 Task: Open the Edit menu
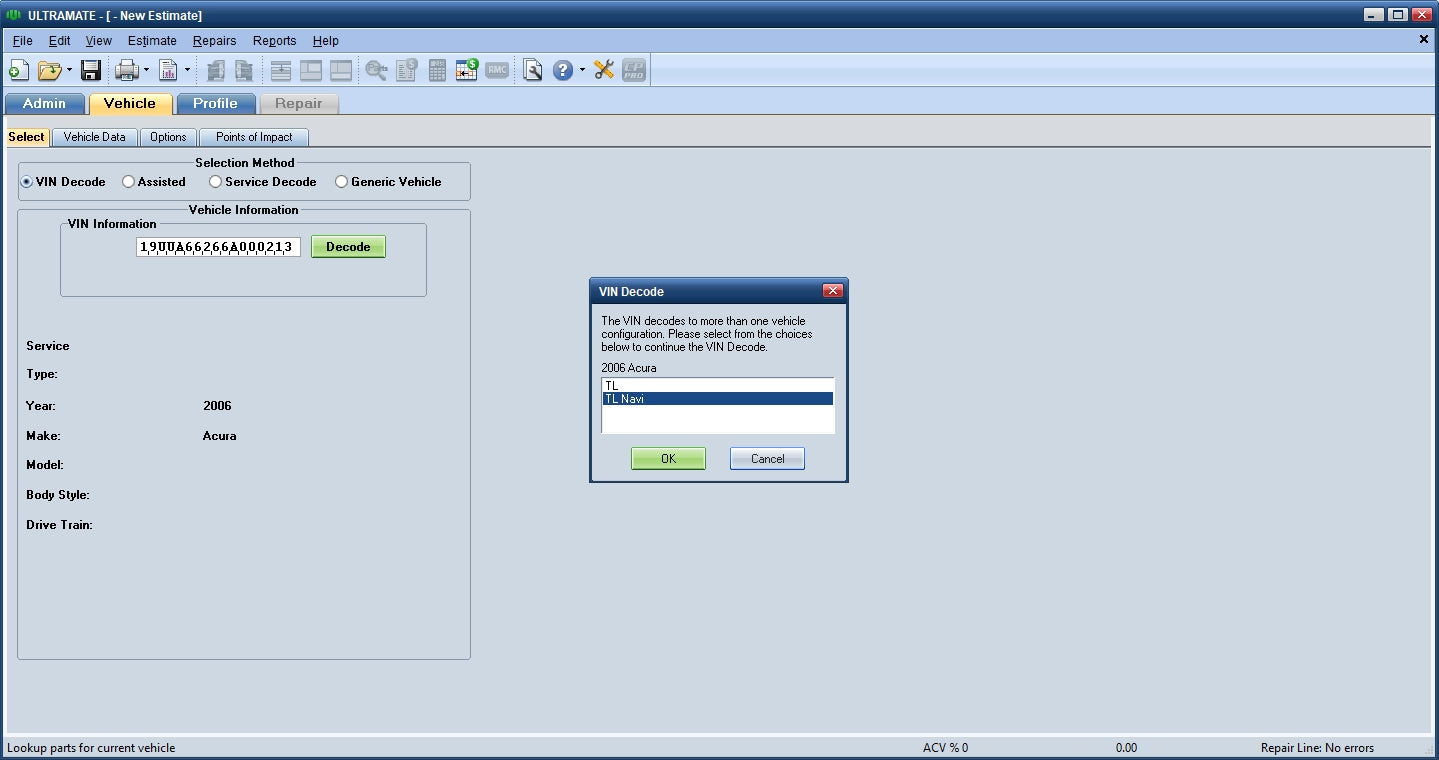click(x=60, y=41)
